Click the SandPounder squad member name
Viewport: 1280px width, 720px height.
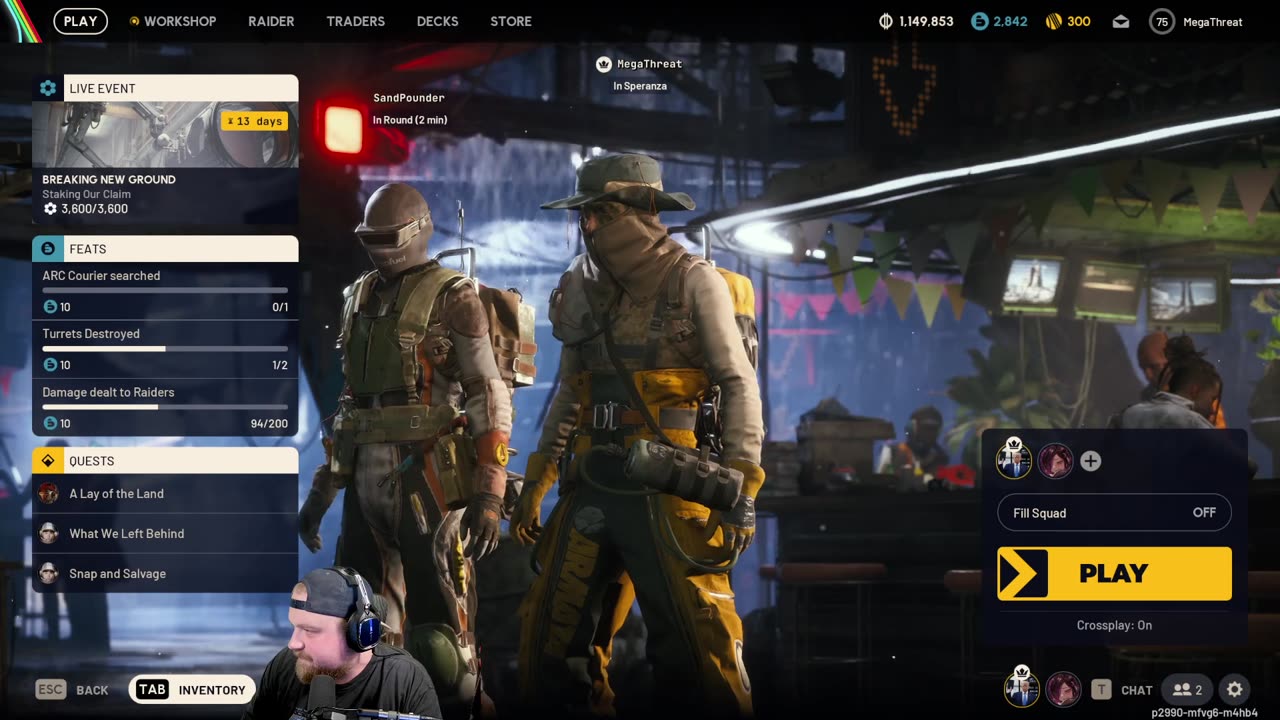click(x=409, y=98)
